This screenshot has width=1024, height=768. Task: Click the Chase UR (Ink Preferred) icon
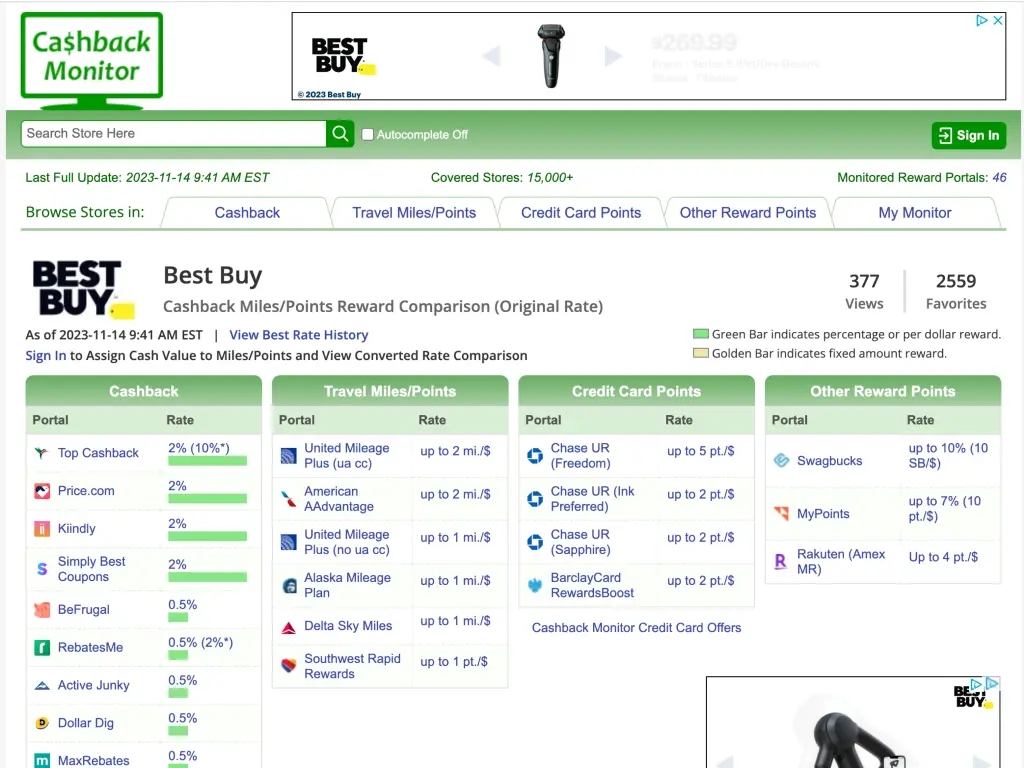click(535, 499)
